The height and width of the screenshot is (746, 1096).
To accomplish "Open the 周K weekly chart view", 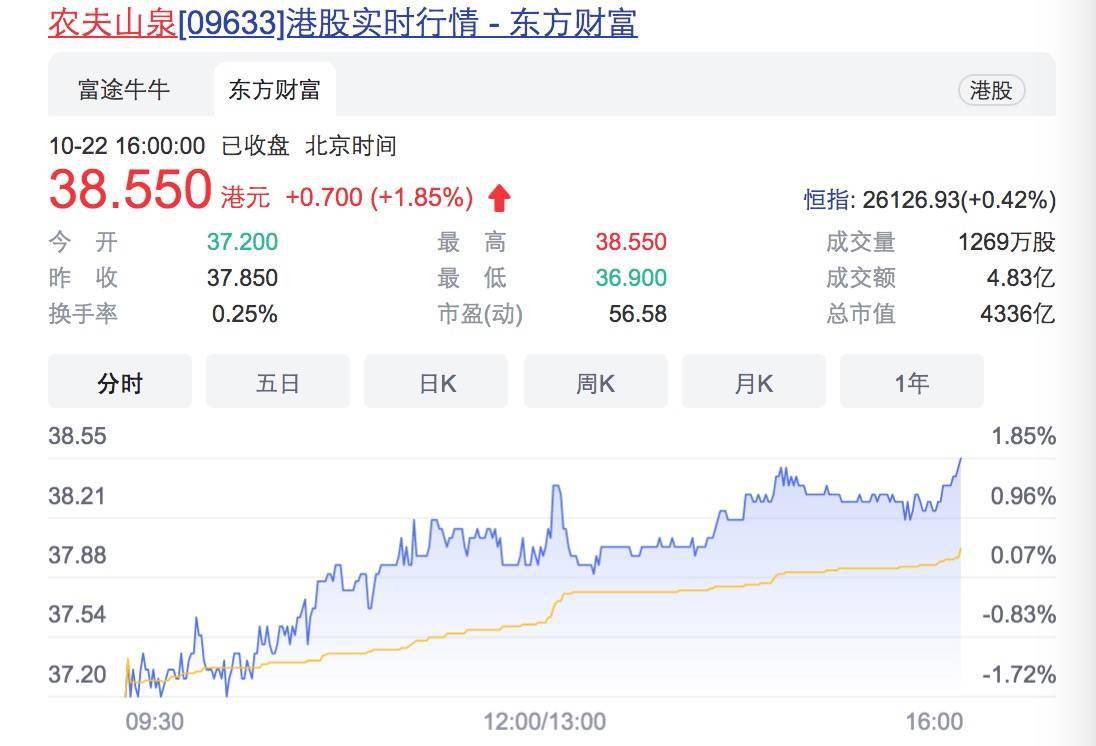I will pos(595,381).
